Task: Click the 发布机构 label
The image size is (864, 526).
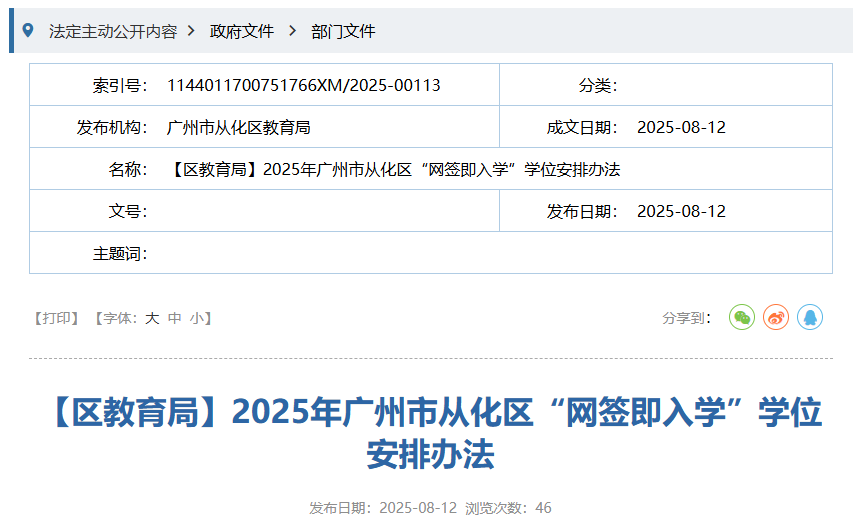Action: tap(112, 128)
